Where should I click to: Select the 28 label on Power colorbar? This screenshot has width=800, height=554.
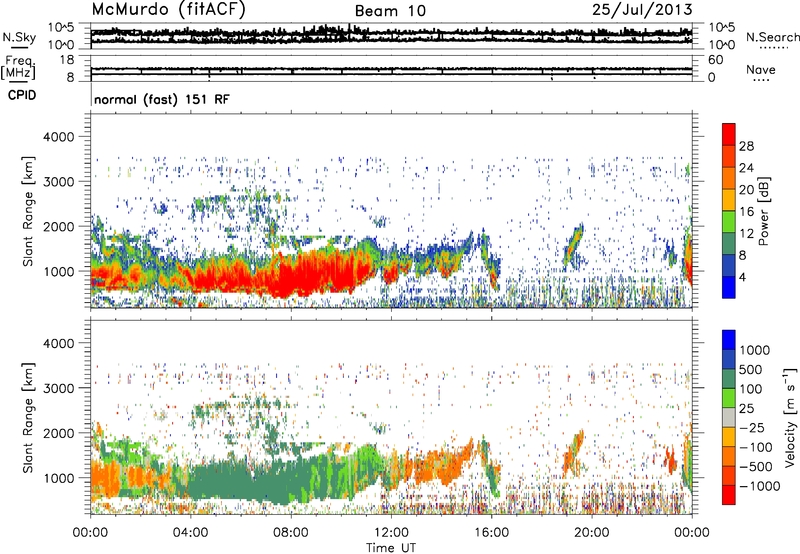746,146
